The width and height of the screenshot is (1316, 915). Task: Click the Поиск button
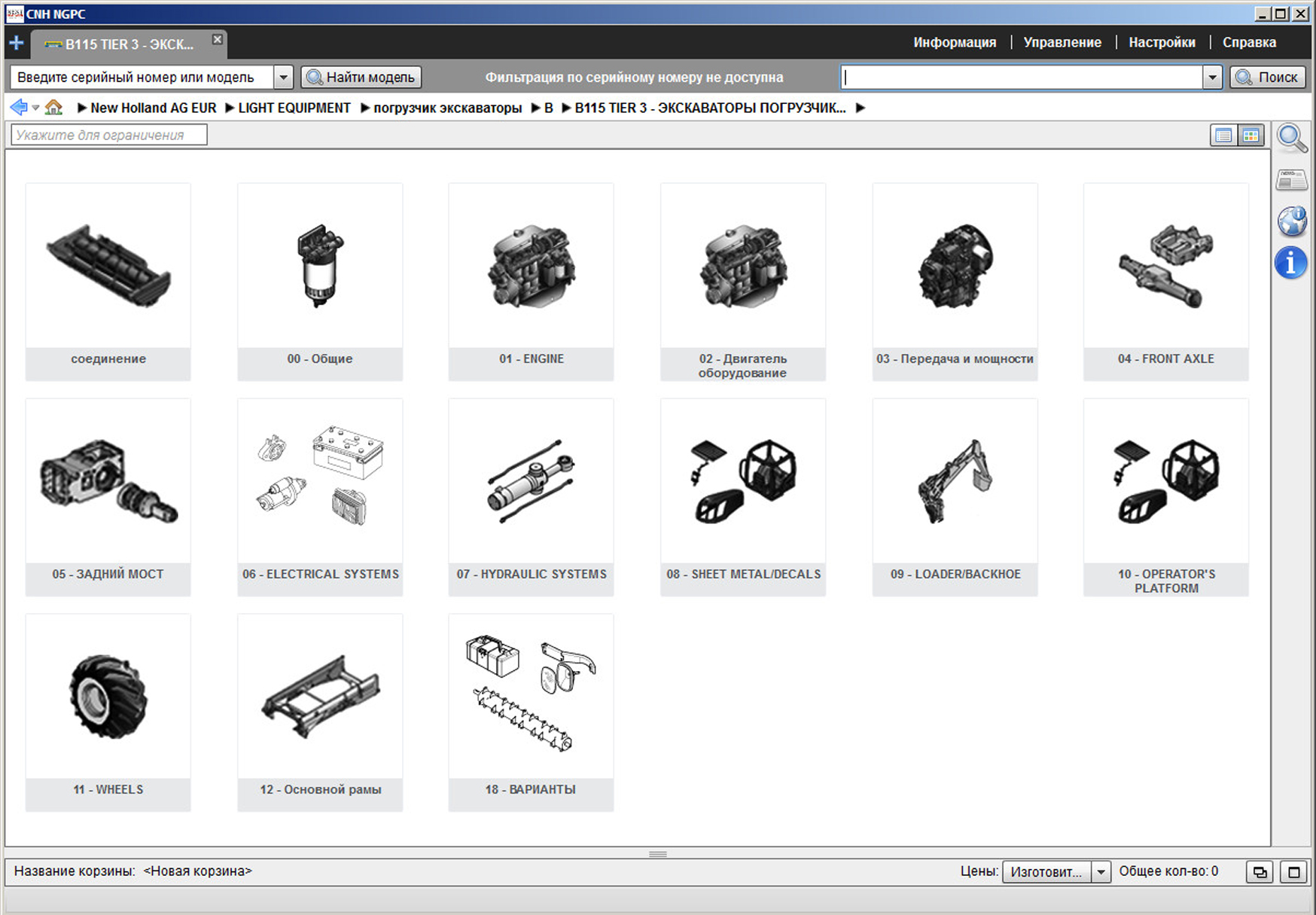click(1268, 77)
